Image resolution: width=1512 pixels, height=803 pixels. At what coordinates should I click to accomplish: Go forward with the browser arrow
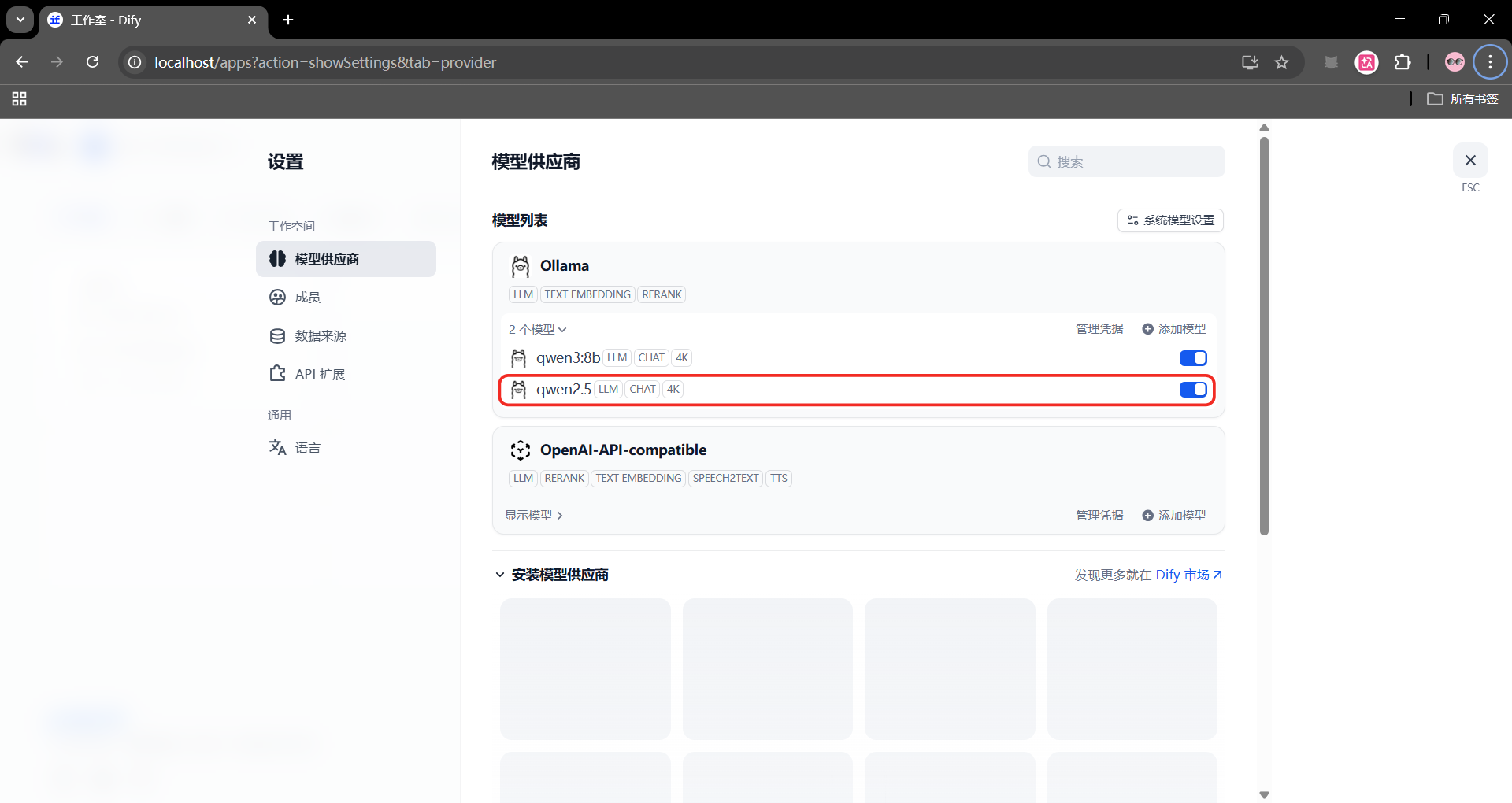57,62
